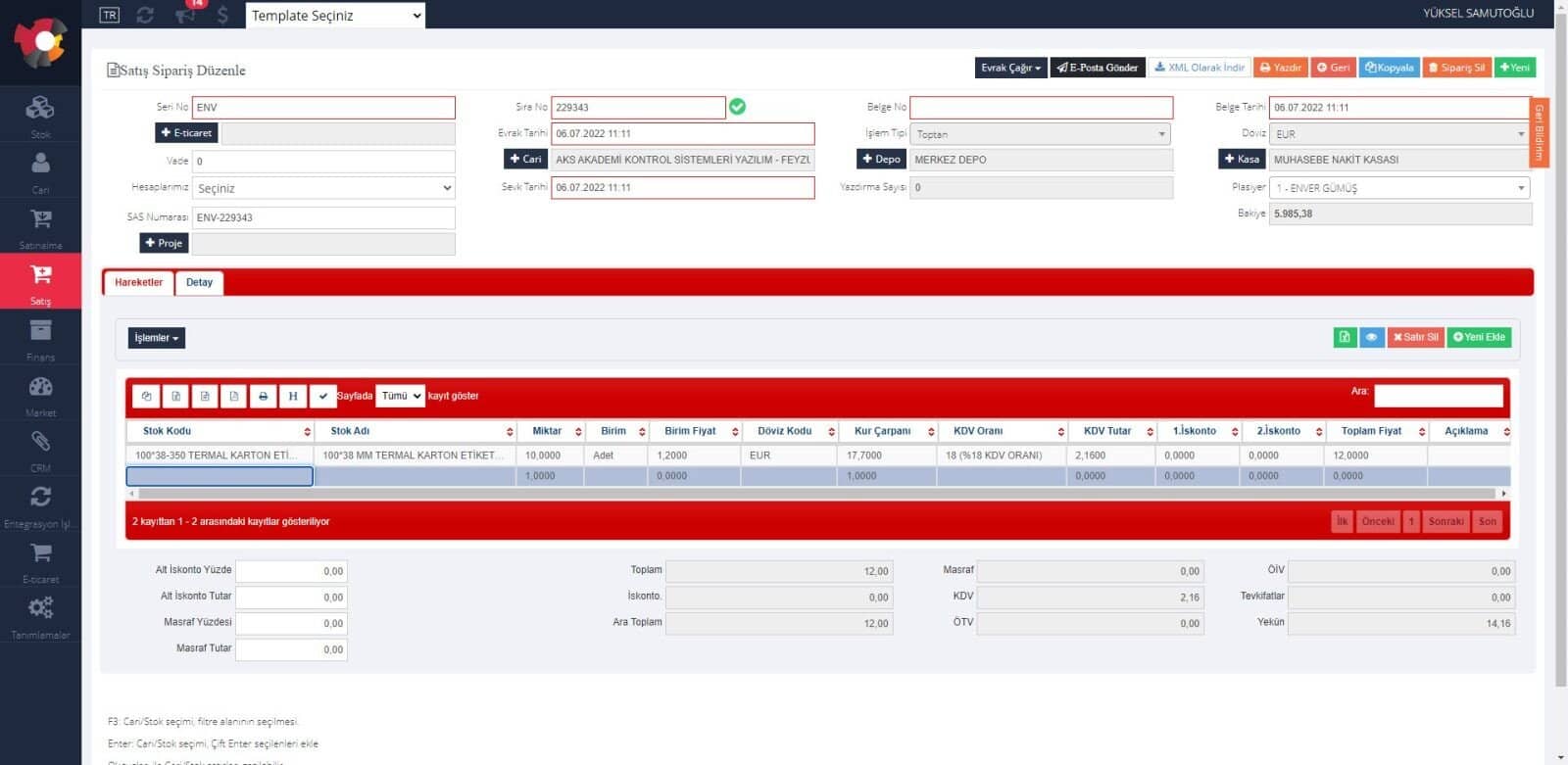Open the Hesaplarımız Seçiniz dropdown
The width and height of the screenshot is (1568, 765).
(x=323, y=188)
